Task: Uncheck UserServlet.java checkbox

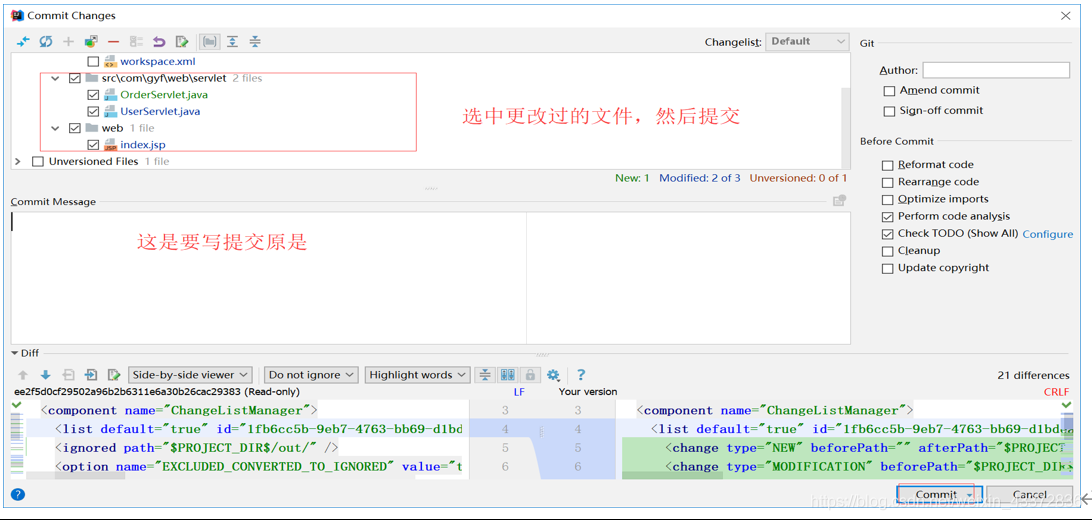Action: point(93,111)
